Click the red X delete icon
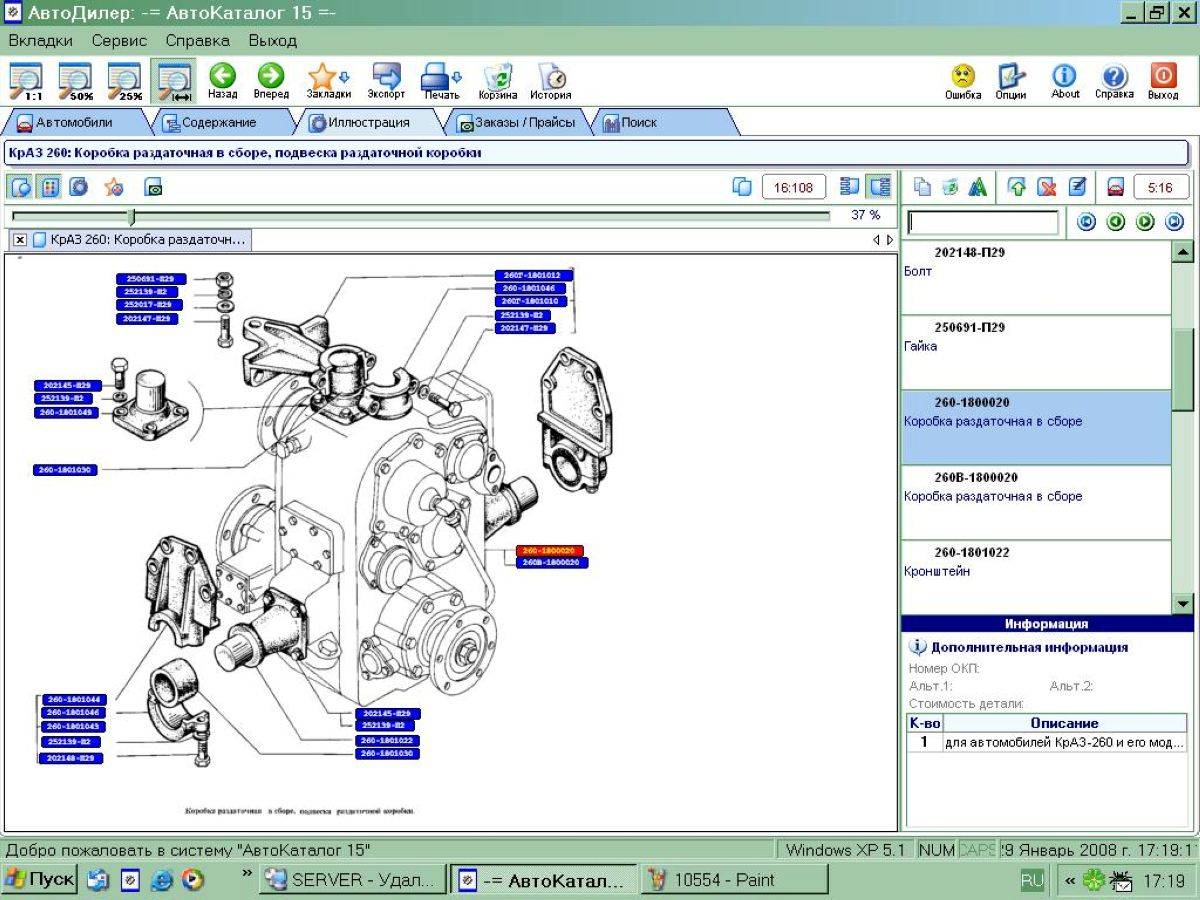The image size is (1200, 900). [1046, 186]
